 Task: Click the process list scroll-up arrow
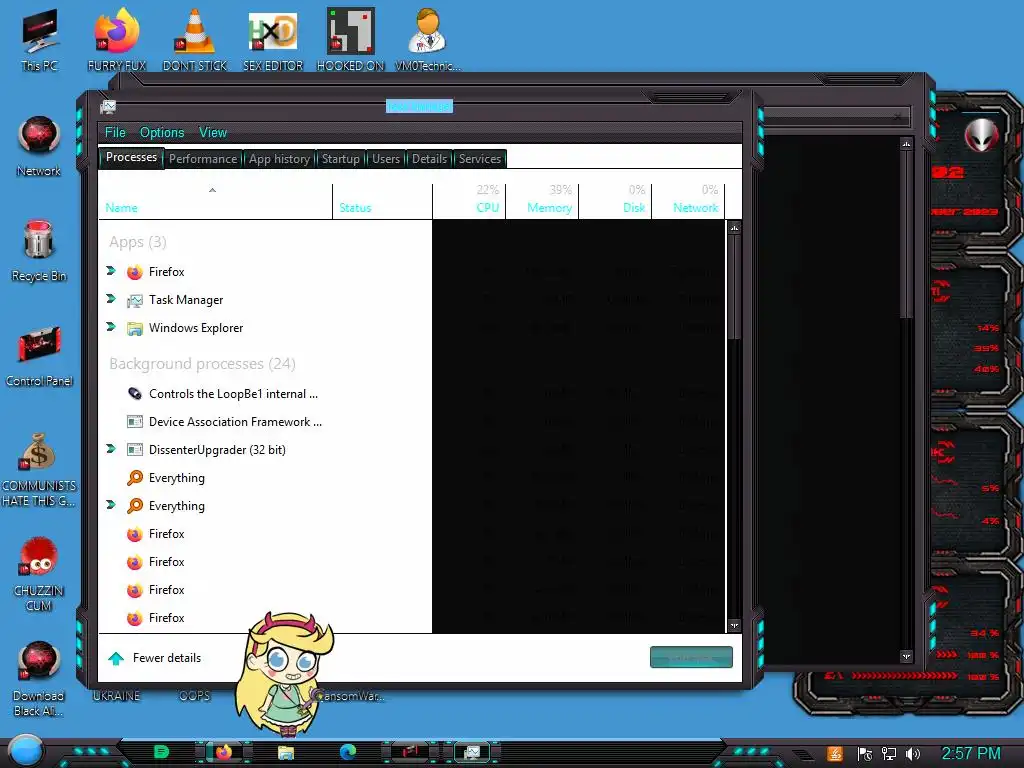pos(734,228)
